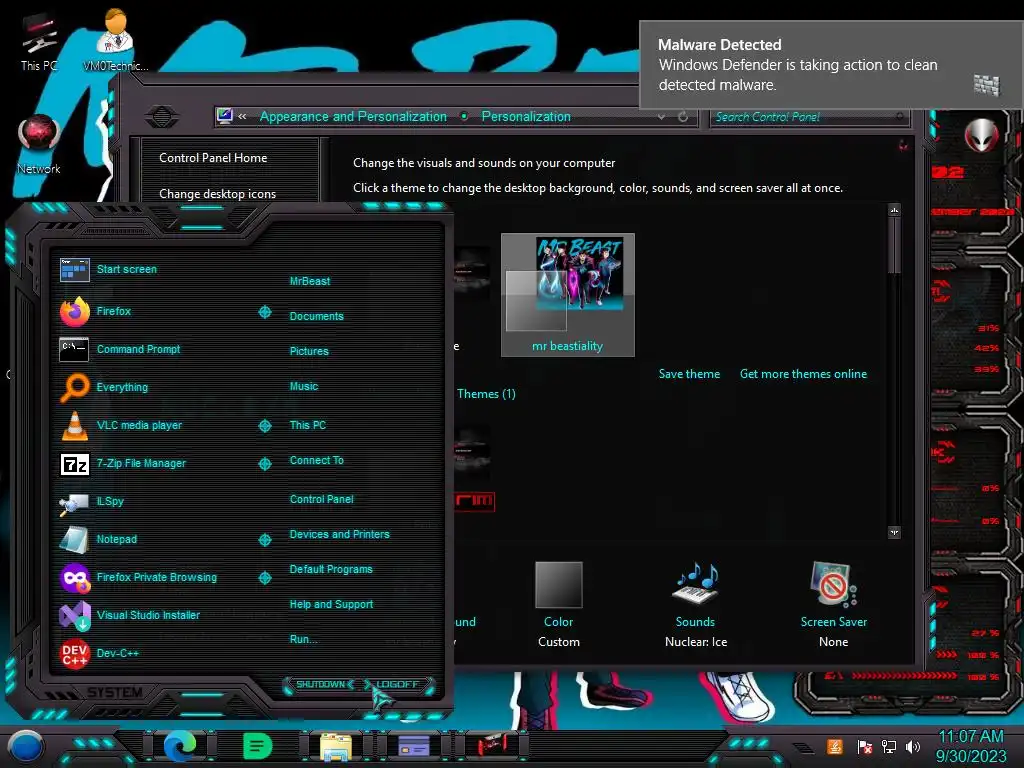Expand 7-Zip File Manager jump list arrow
Image resolution: width=1024 pixels, height=768 pixels.
[265, 464]
